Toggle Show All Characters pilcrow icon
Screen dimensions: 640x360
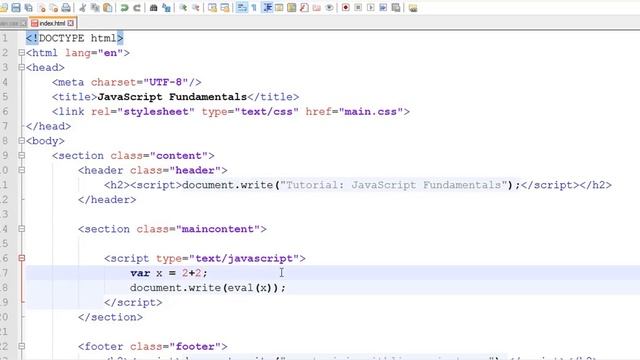(x=254, y=7)
